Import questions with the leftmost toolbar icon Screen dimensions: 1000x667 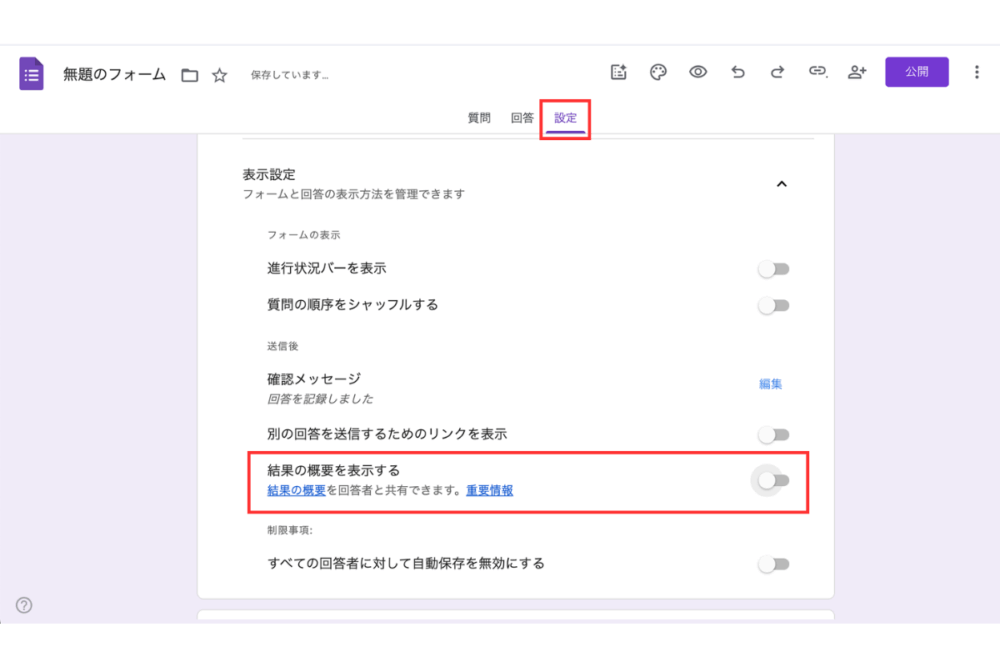pyautogui.click(x=618, y=72)
